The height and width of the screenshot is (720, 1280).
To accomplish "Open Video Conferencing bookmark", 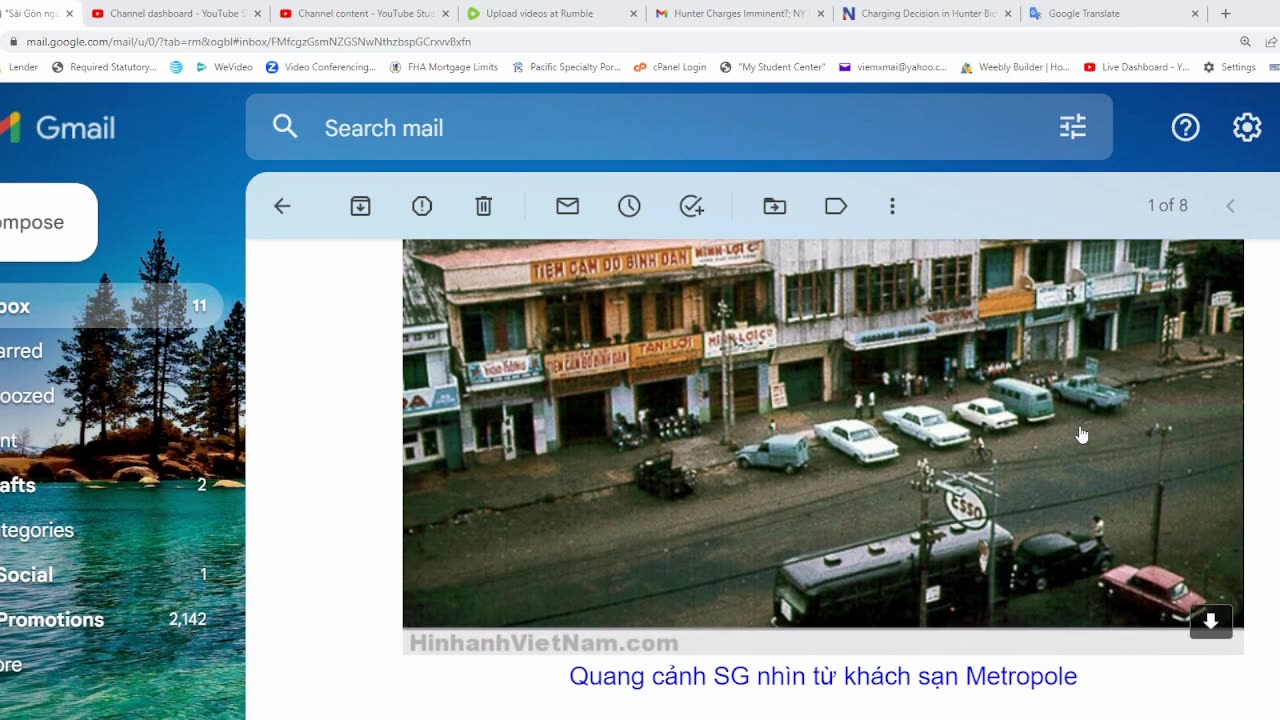I will [321, 67].
